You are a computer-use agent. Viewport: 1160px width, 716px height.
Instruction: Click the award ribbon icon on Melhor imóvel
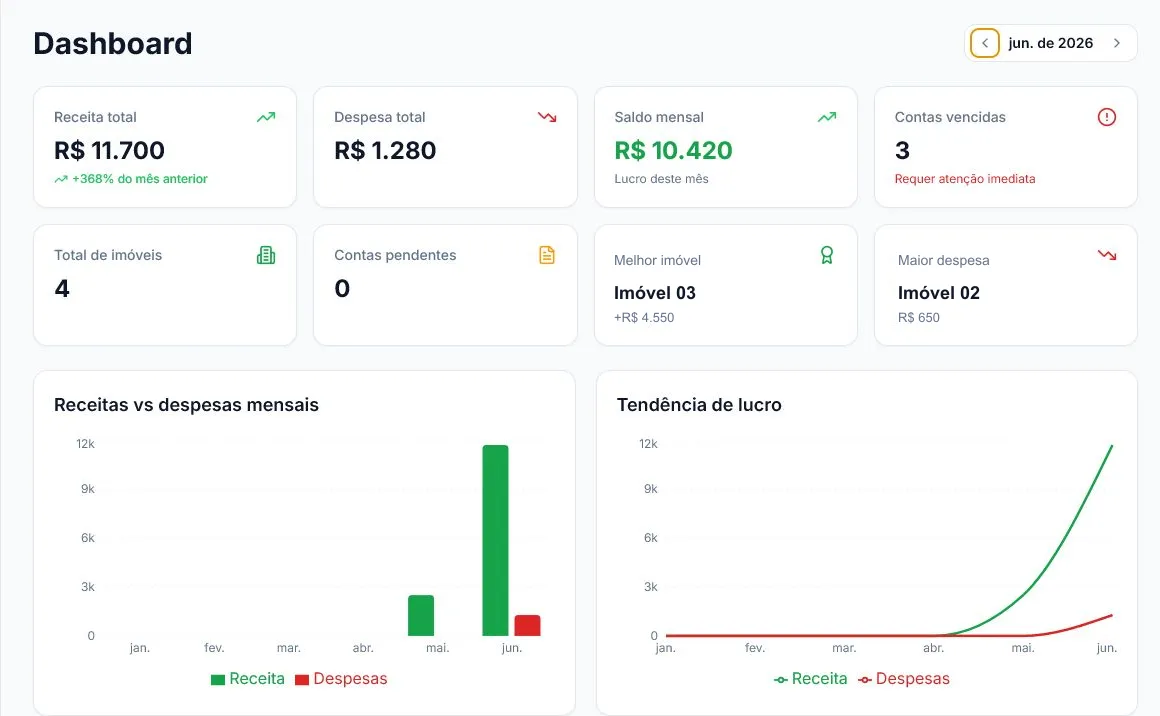click(827, 255)
